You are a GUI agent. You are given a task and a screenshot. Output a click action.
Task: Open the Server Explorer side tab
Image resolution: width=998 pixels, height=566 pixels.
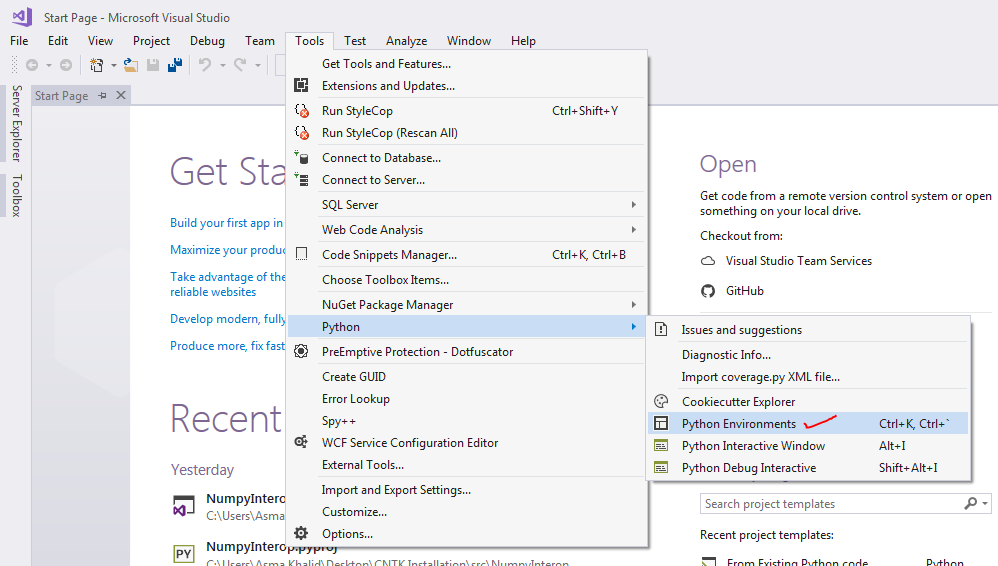click(x=16, y=123)
